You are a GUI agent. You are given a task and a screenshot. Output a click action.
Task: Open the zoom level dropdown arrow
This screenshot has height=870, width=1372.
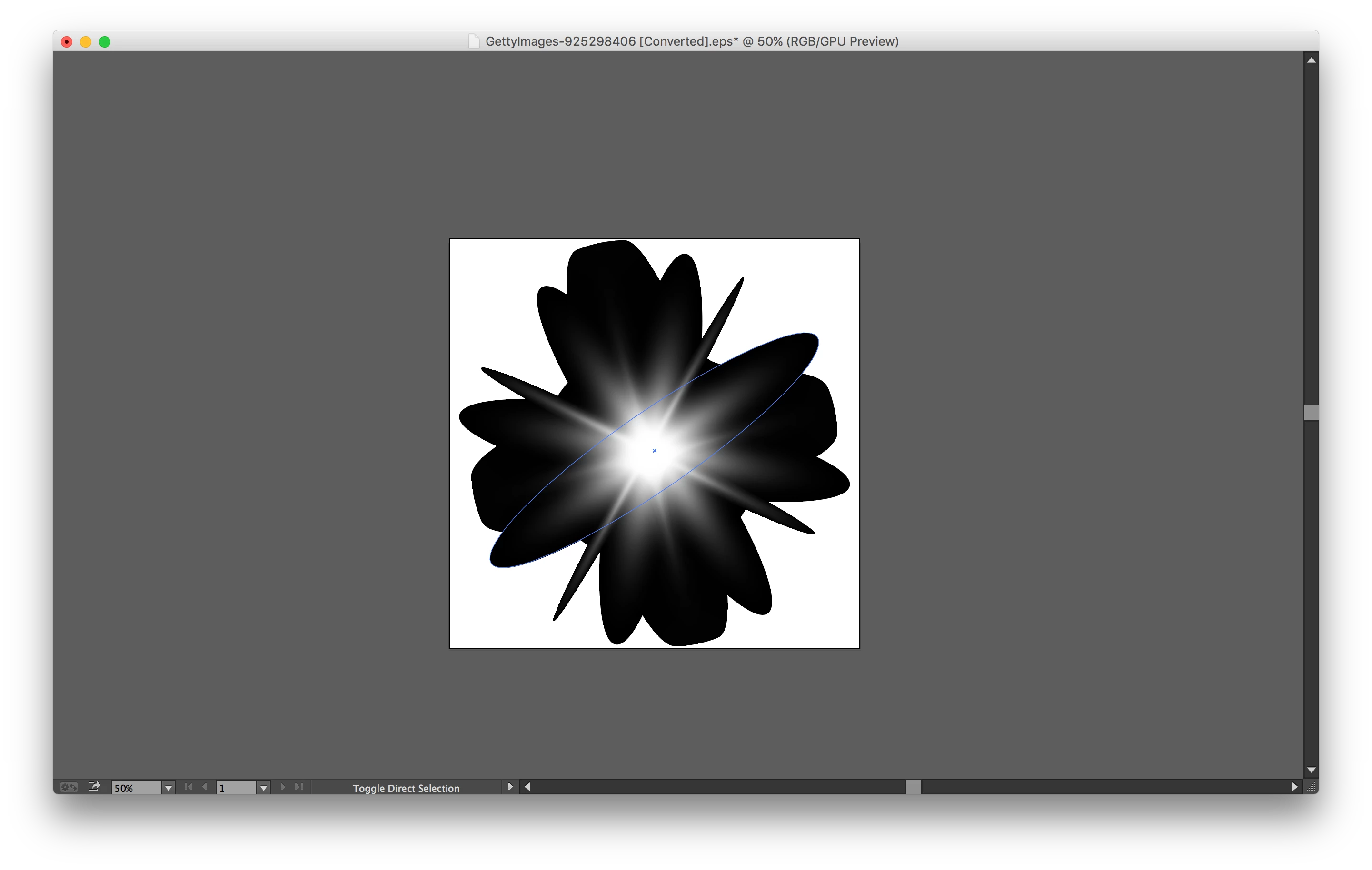click(x=168, y=788)
